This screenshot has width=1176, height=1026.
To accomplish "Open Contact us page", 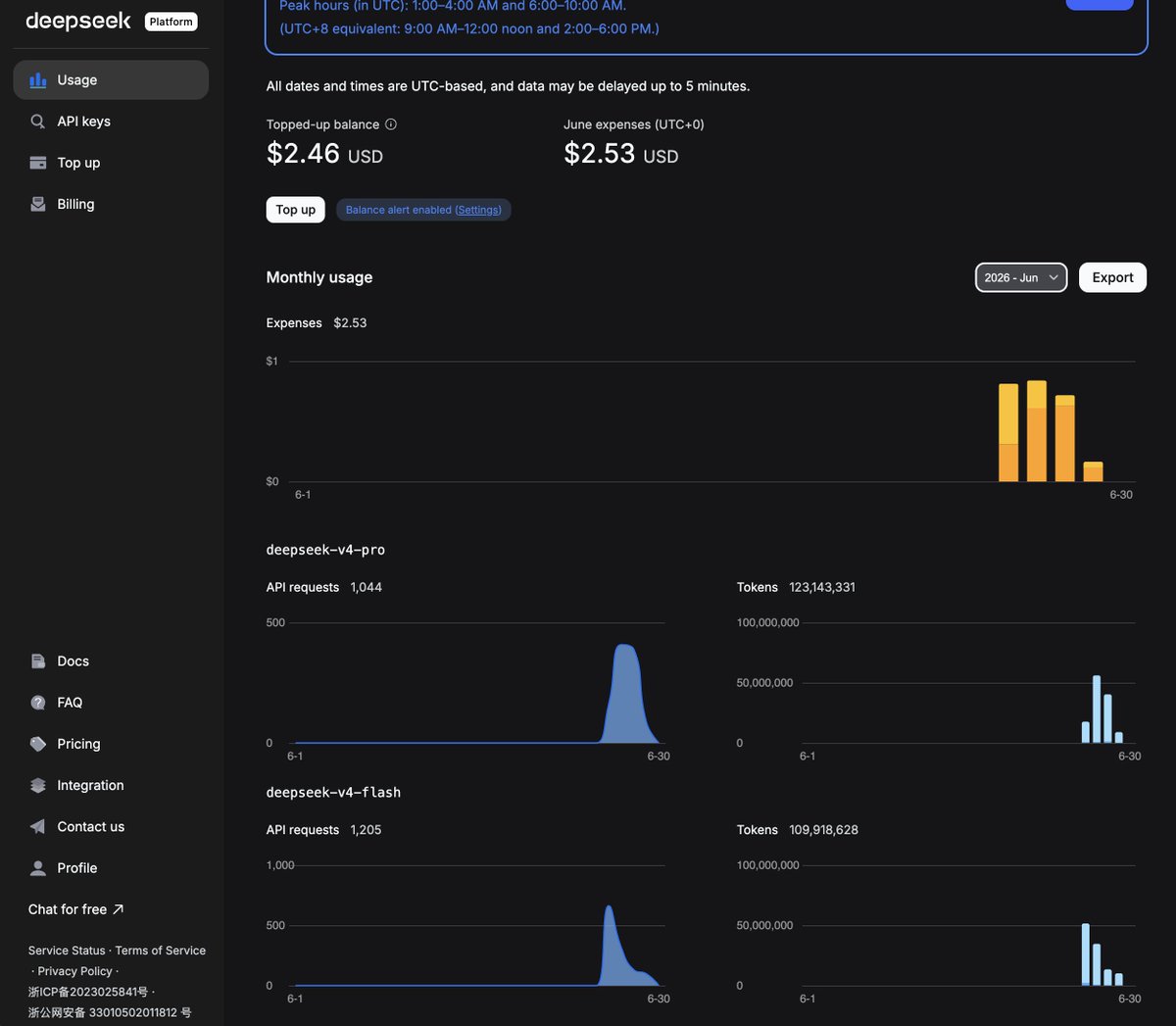I will 111,826.
